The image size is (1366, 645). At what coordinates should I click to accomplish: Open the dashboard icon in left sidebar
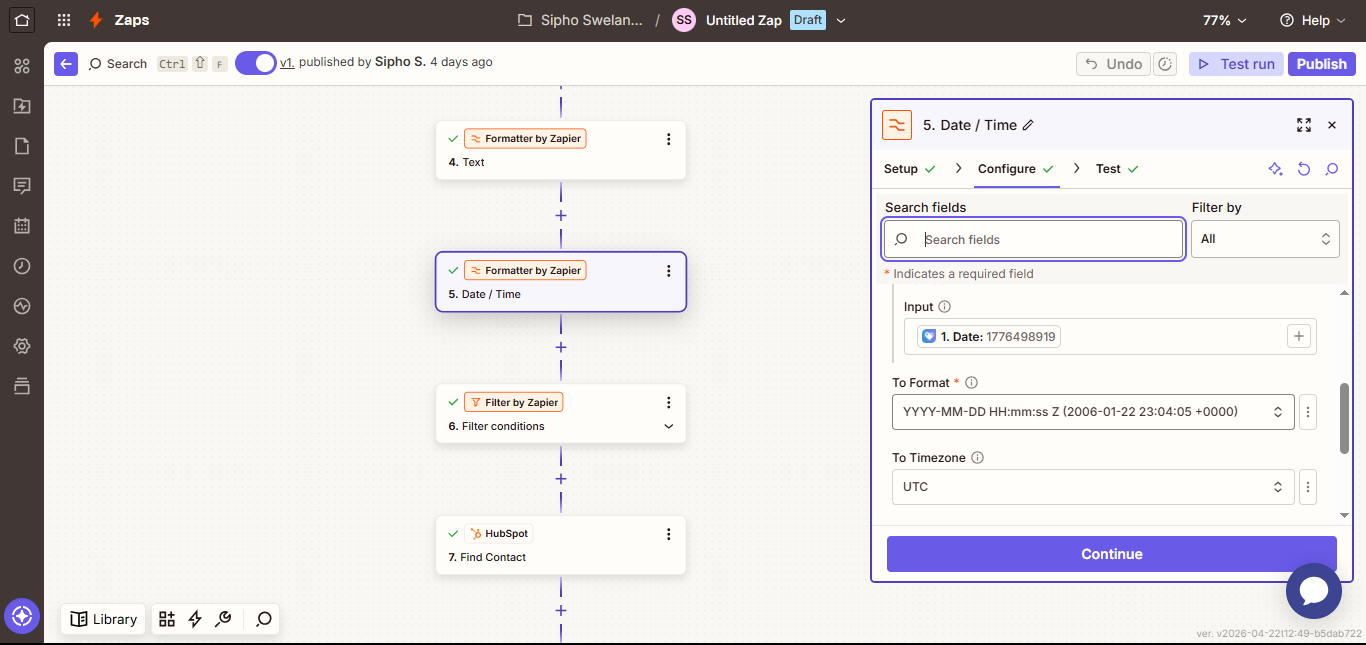tap(22, 66)
